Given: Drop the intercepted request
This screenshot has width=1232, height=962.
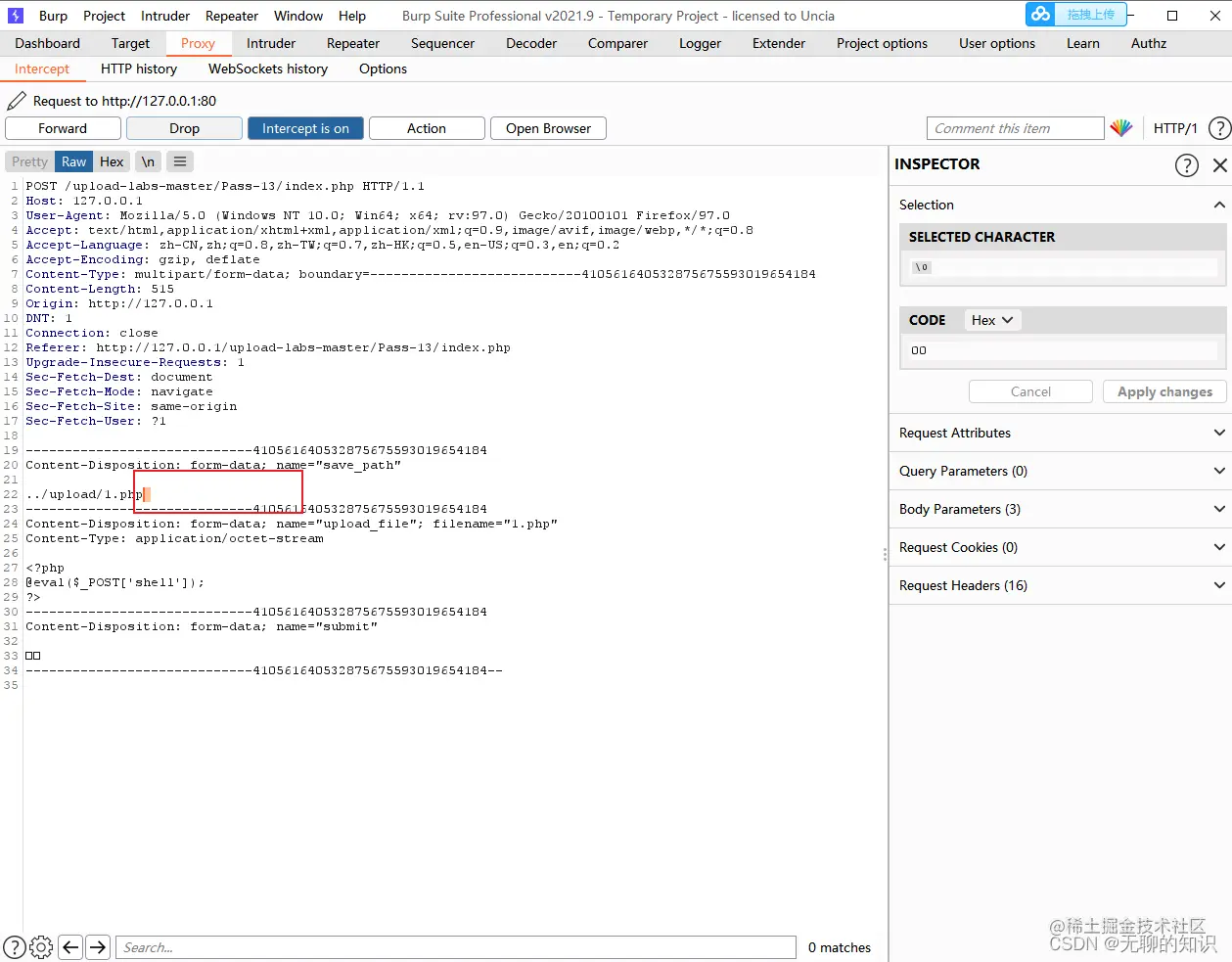Looking at the screenshot, I should click(x=184, y=128).
